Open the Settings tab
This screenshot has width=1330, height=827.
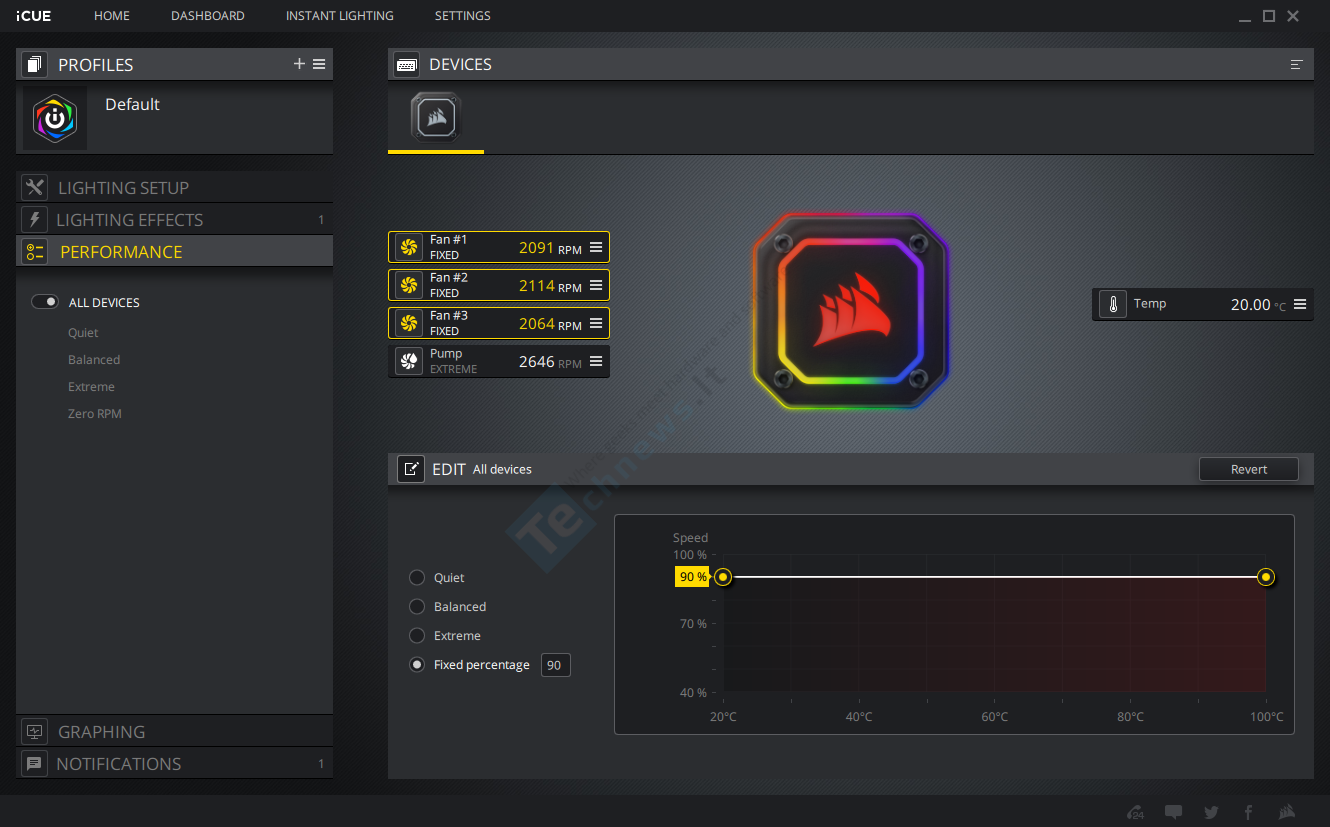click(x=463, y=16)
